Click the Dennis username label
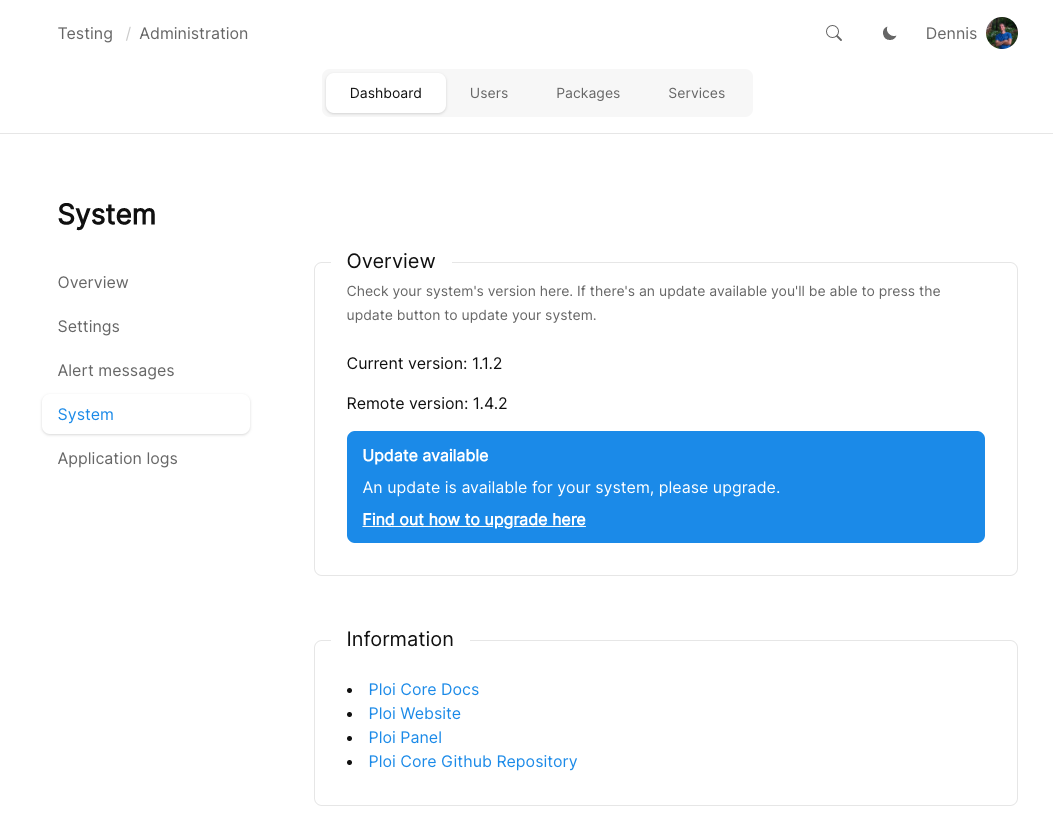 point(950,33)
